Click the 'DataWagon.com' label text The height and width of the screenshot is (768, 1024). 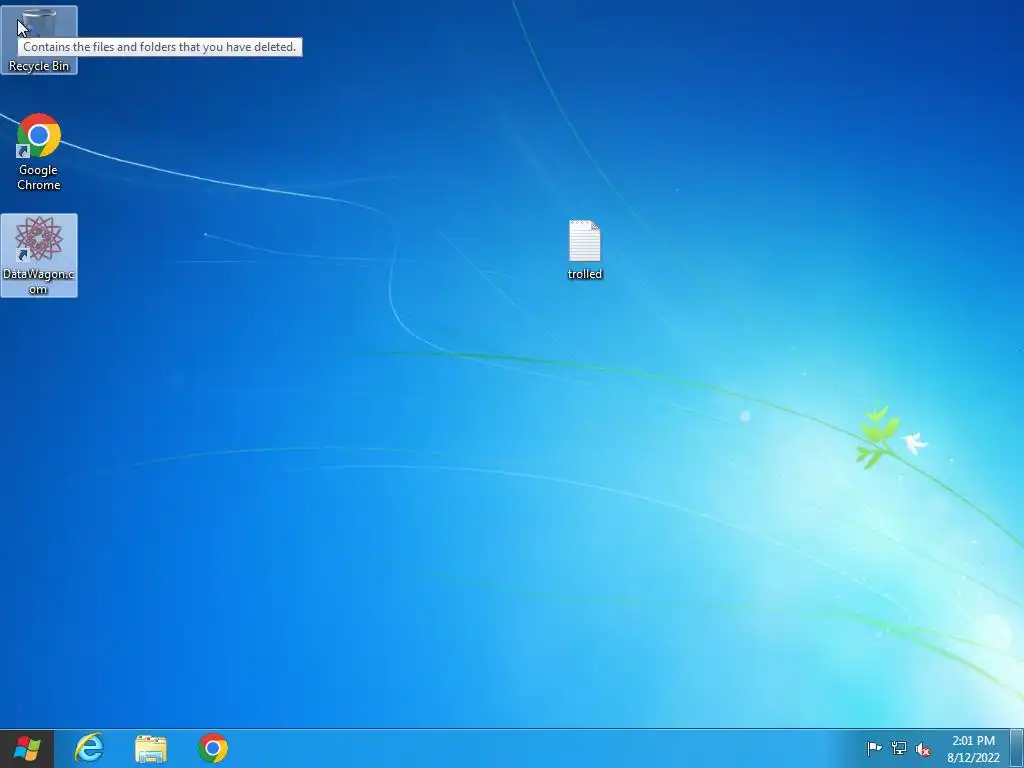(x=39, y=281)
